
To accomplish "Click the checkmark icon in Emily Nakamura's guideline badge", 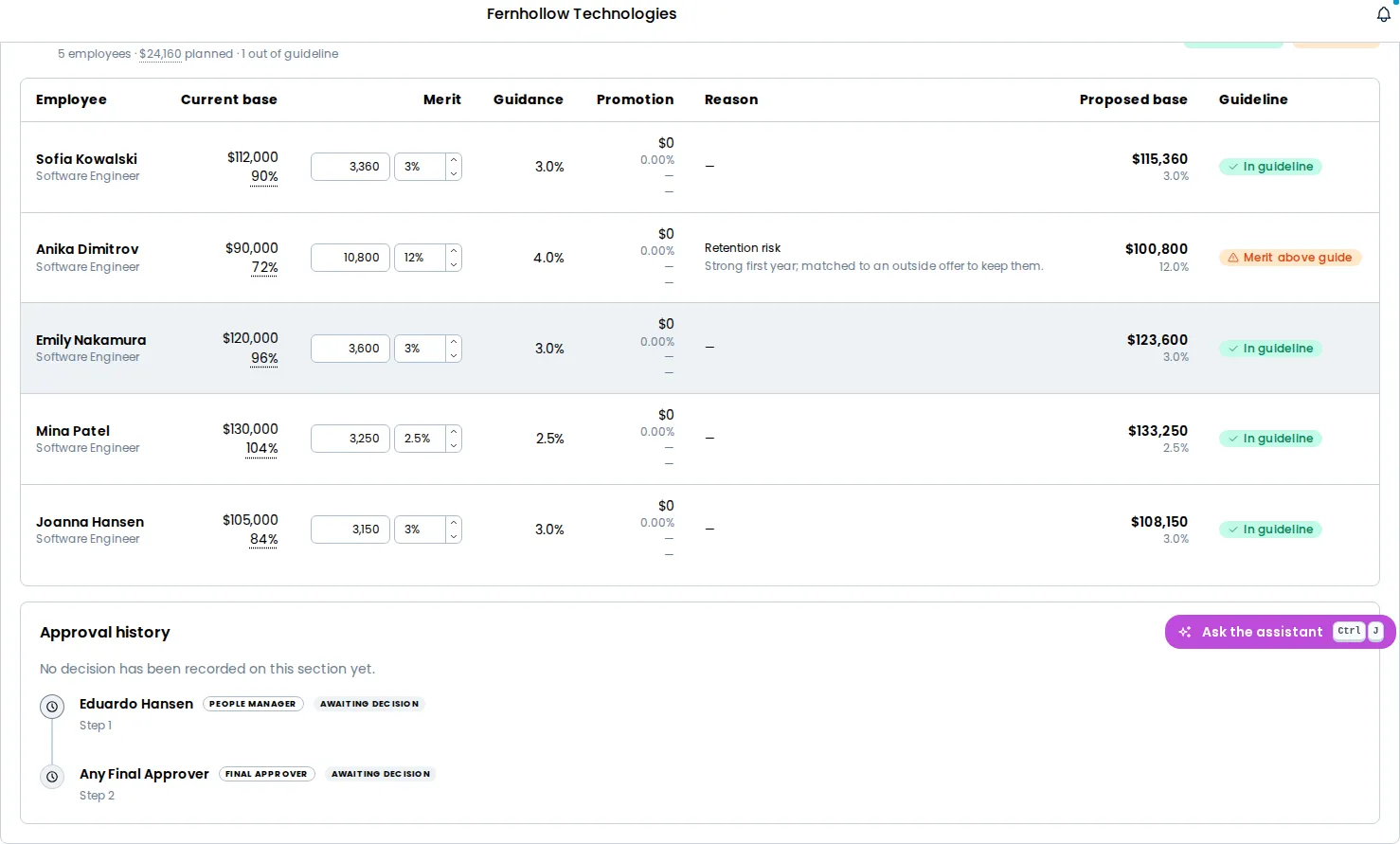I will pyautogui.click(x=1233, y=349).
